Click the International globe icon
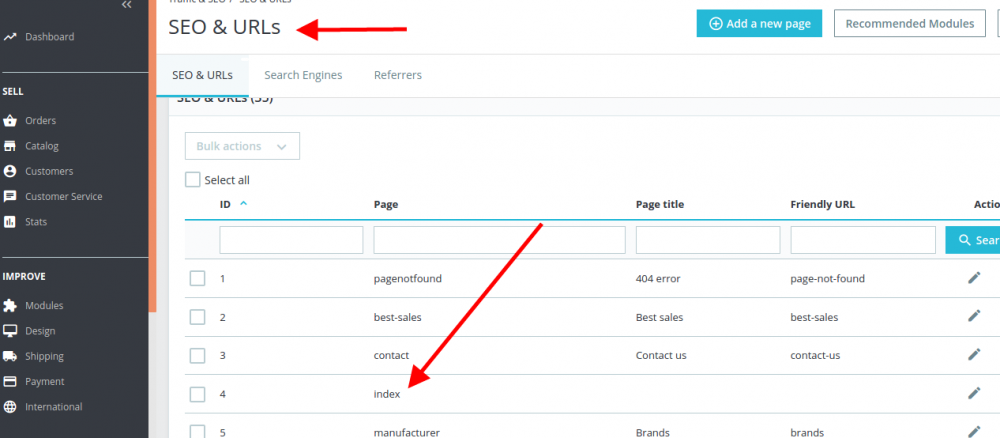 (10, 407)
